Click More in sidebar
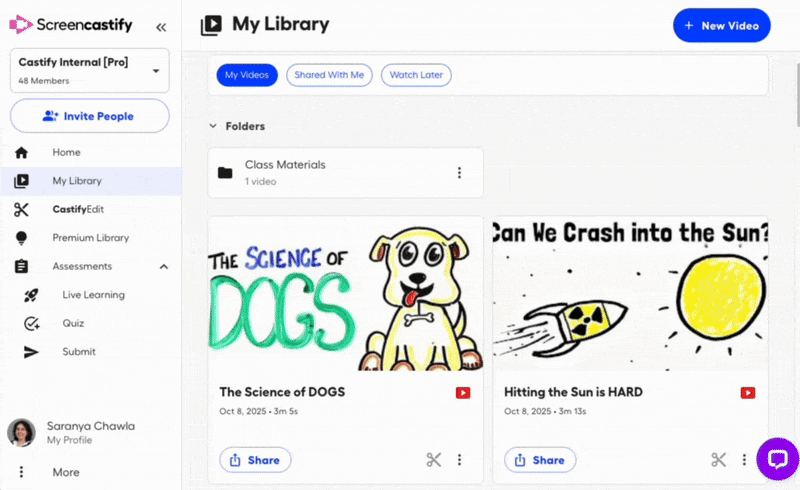The image size is (800, 490). click(66, 472)
